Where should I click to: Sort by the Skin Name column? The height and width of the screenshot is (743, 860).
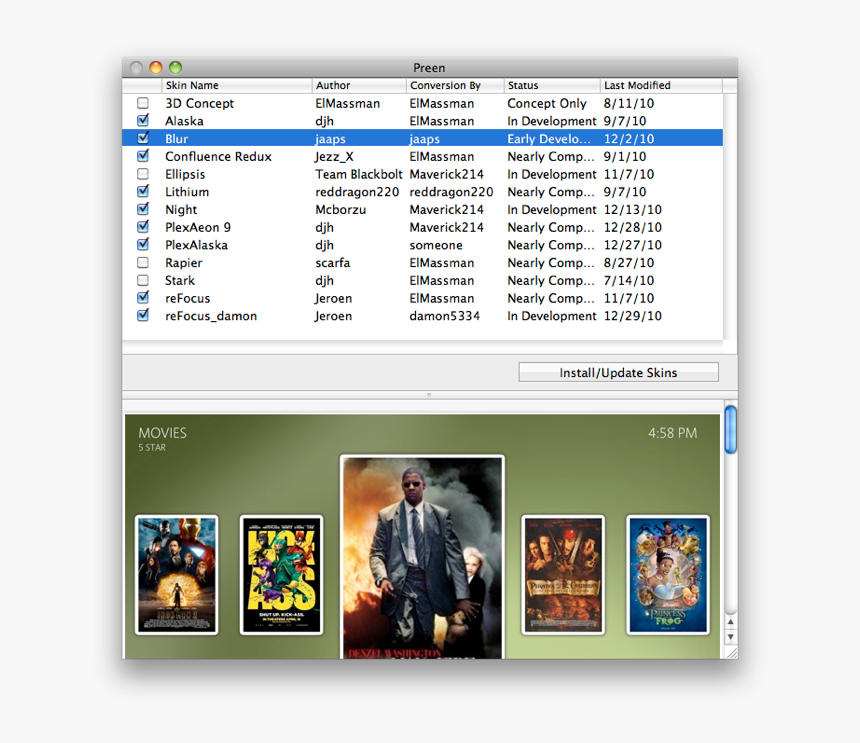236,85
